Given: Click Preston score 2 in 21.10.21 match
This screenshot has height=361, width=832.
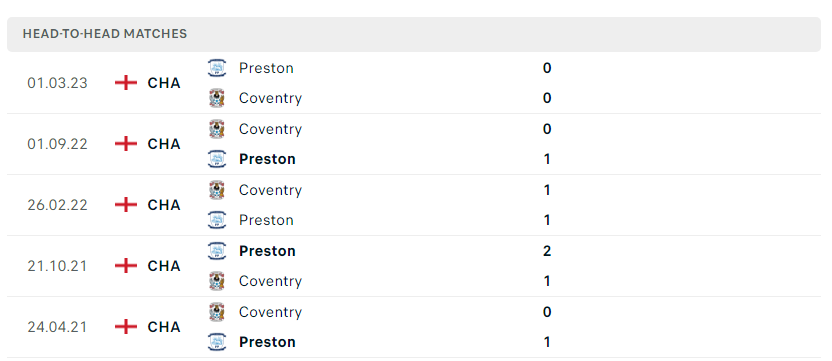Looking at the screenshot, I should (547, 251).
